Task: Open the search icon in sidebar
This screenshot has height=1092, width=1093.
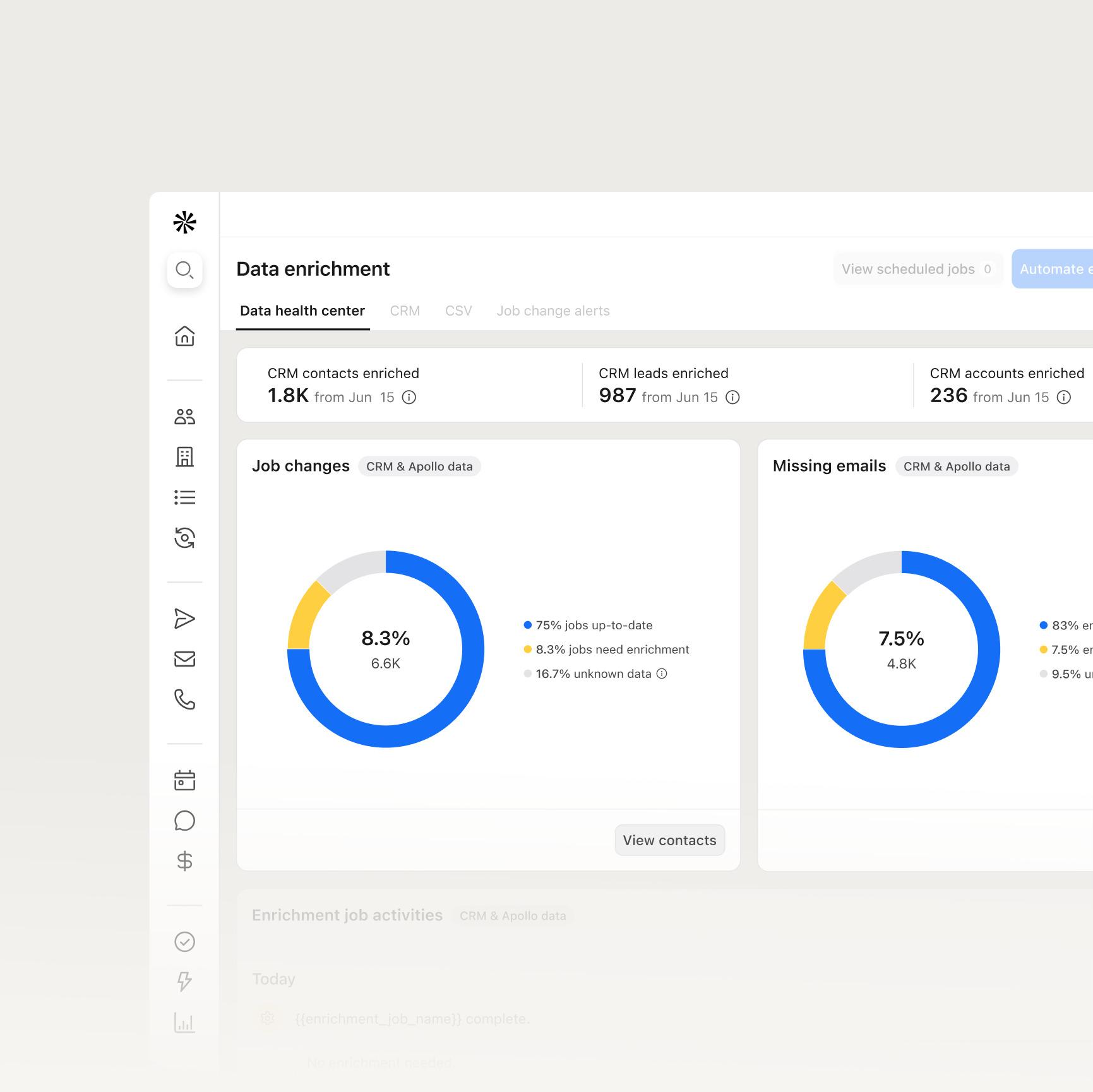Action: [x=184, y=270]
